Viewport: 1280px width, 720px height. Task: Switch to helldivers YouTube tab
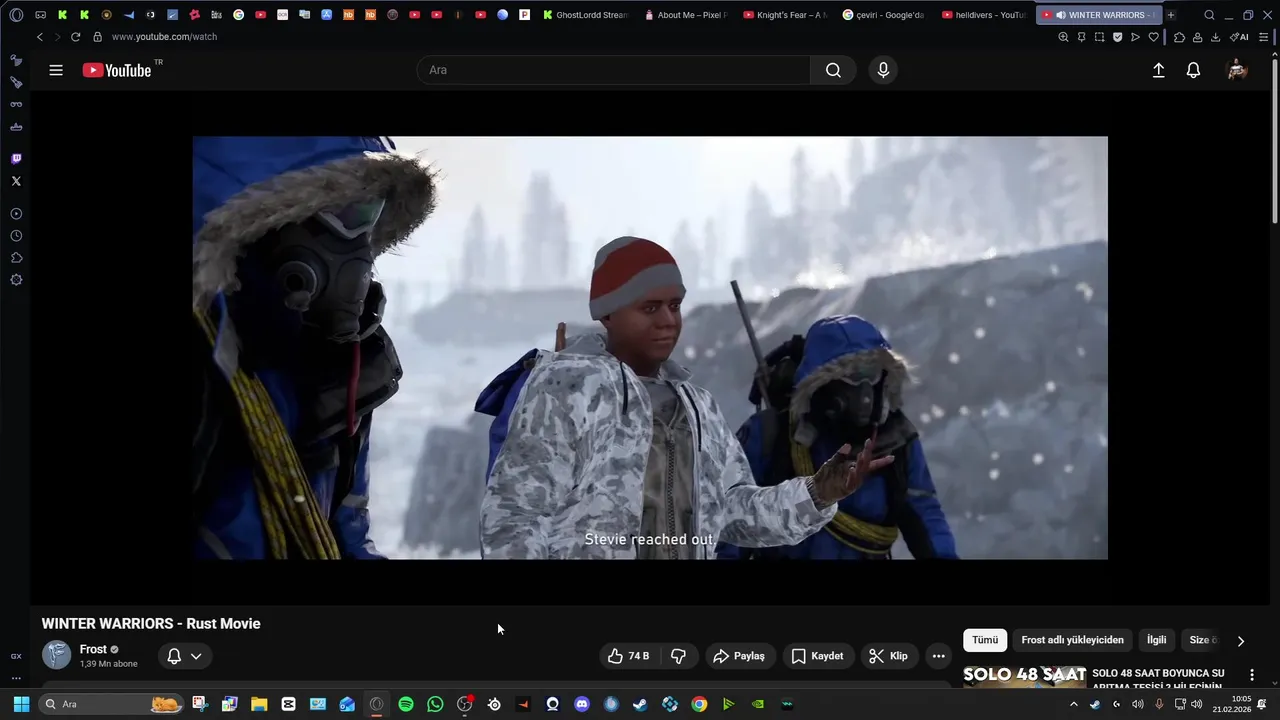pos(984,15)
